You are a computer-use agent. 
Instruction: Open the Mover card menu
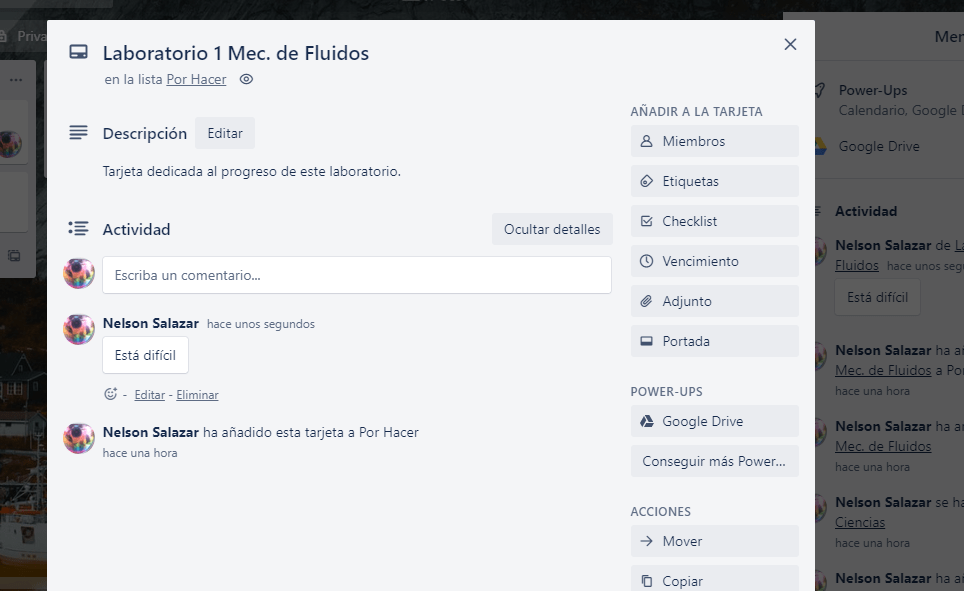coord(714,541)
